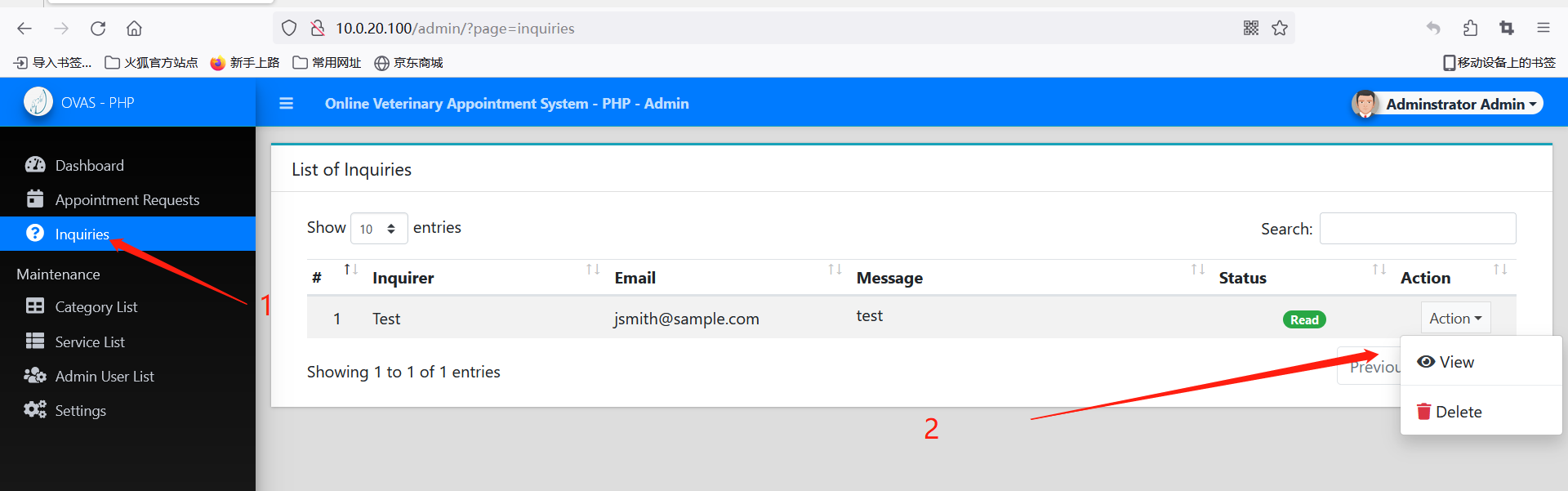
Task: Sort table by Status column header
Action: (1242, 278)
